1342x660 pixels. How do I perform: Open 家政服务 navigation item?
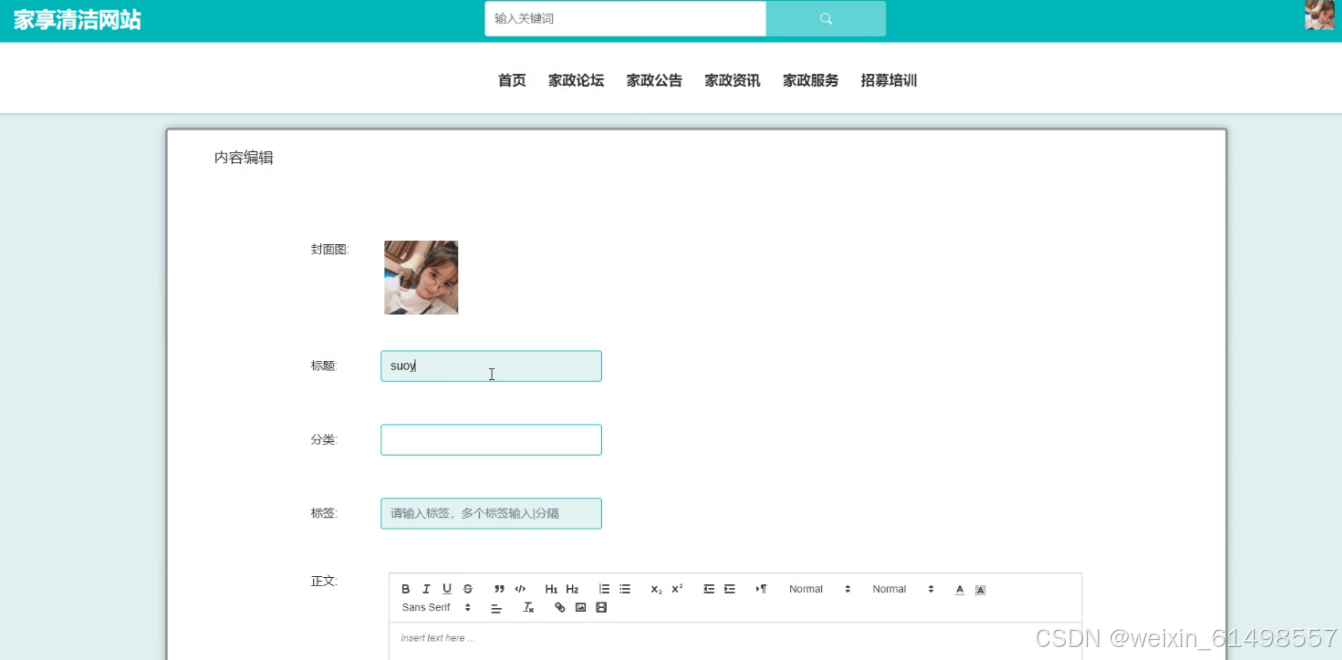[811, 81]
